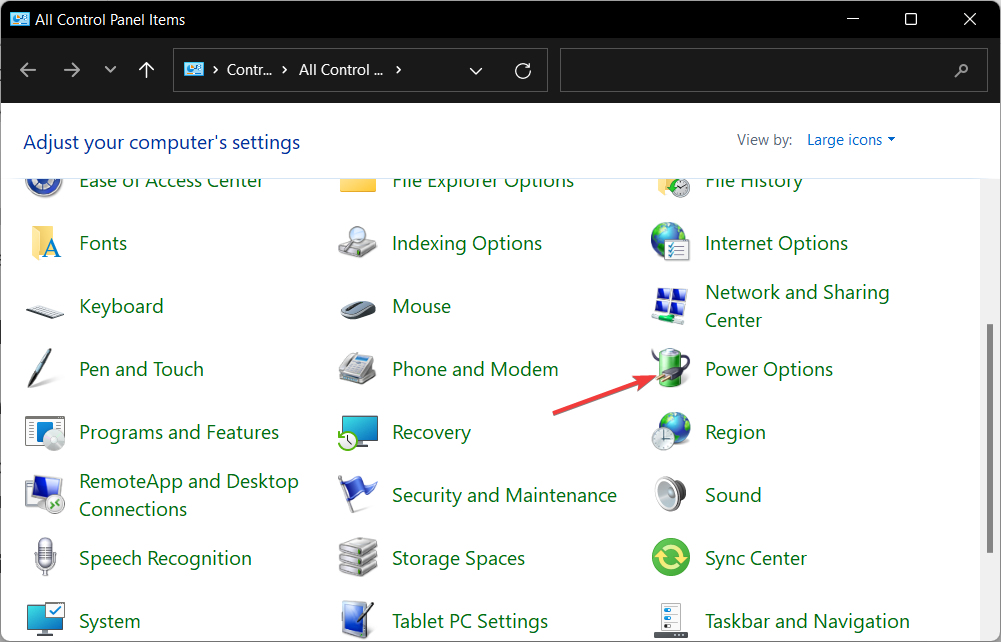The height and width of the screenshot is (642, 1001).
Task: Click the title bar Control Panel icon
Action: point(20,19)
